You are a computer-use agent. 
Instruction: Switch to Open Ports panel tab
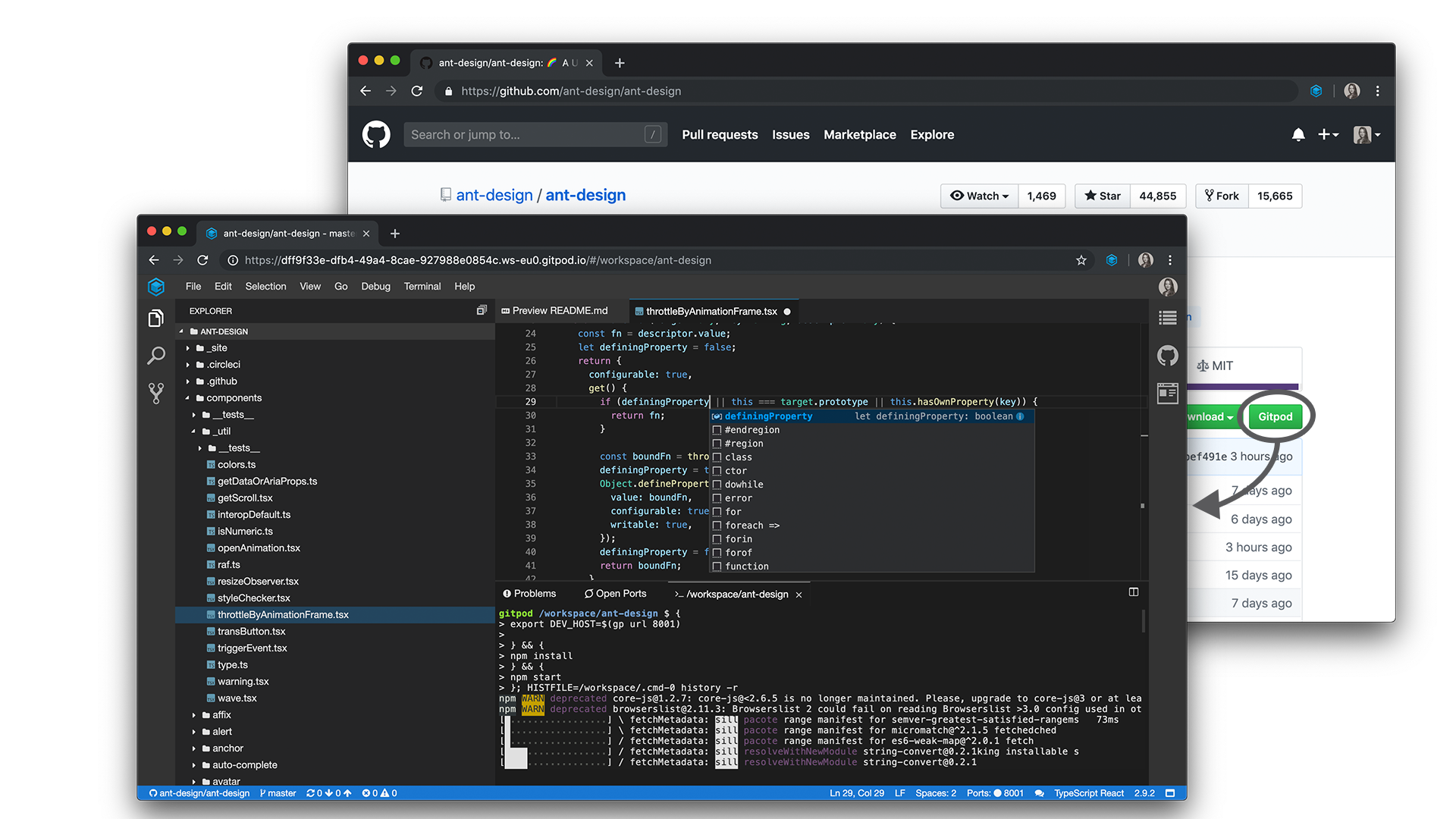[x=615, y=594]
